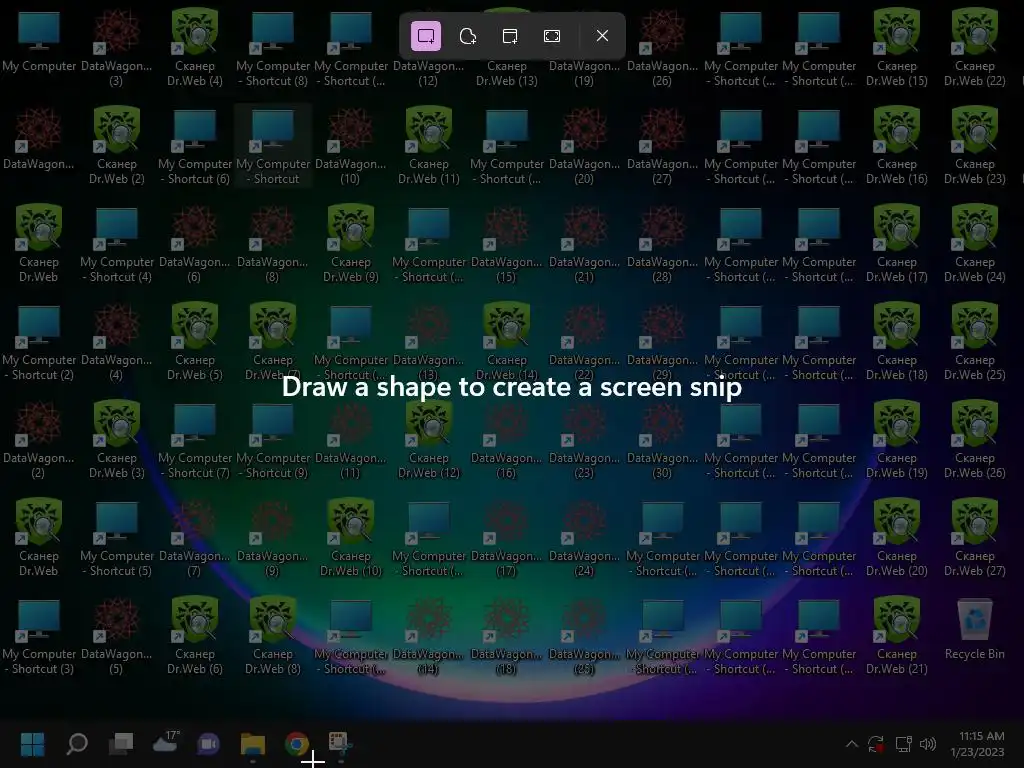The image size is (1024, 768).
Task: Select My Computer - Shortcut (8)
Action: (x=273, y=48)
